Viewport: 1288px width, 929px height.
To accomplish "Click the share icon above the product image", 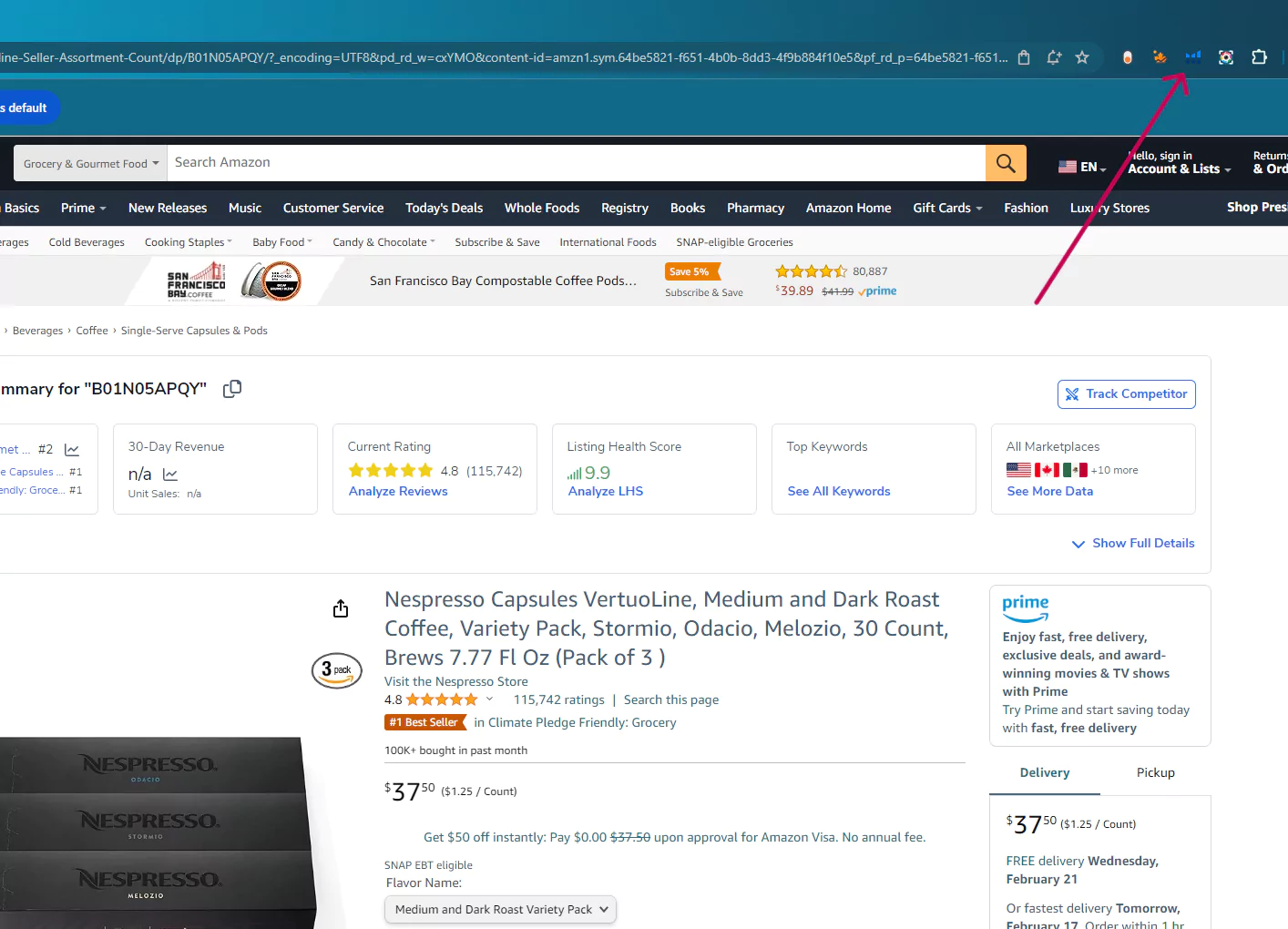I will coord(340,607).
